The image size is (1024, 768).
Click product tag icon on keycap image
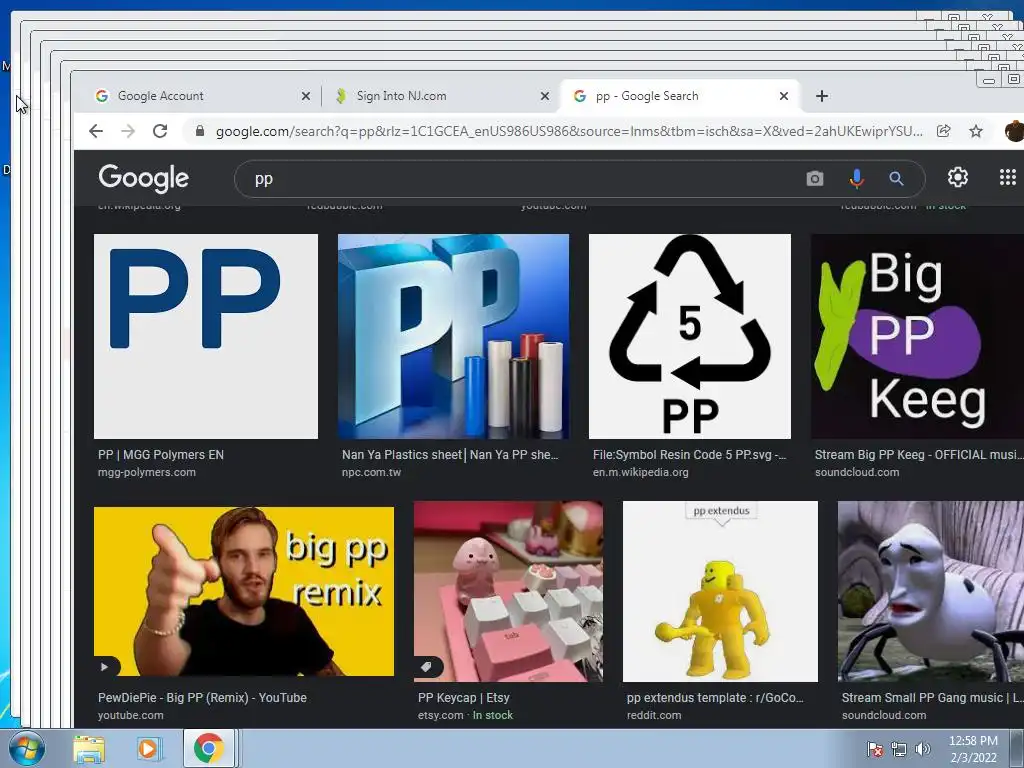click(426, 667)
